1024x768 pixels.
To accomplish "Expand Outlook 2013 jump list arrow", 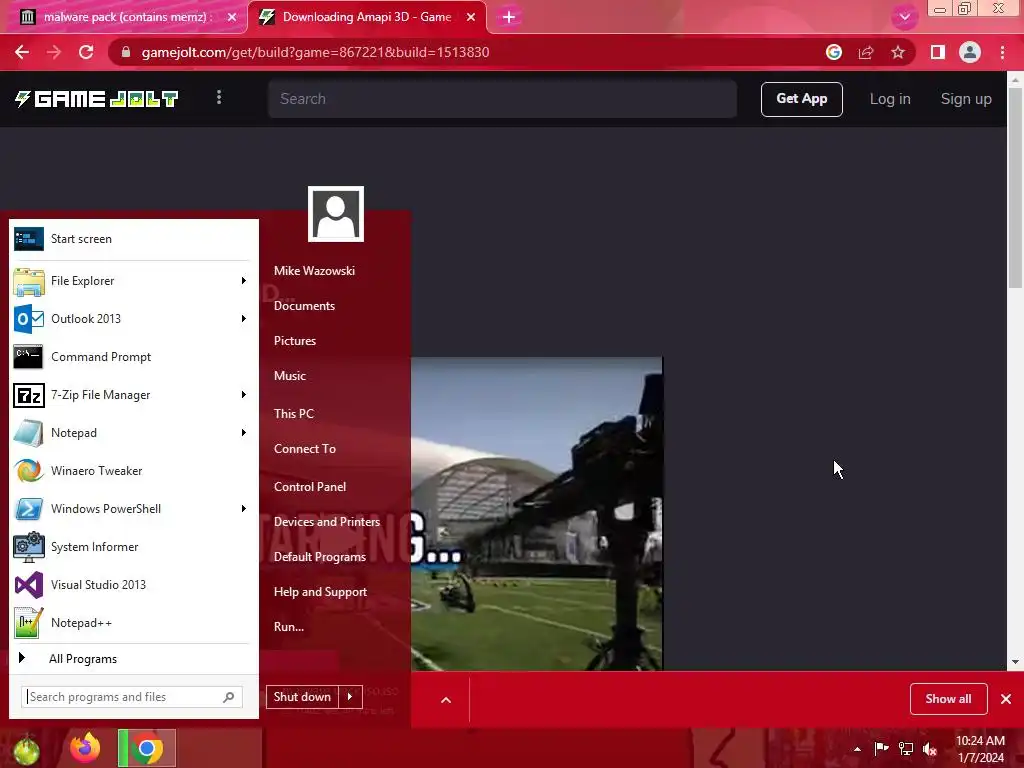I will click(x=244, y=319).
